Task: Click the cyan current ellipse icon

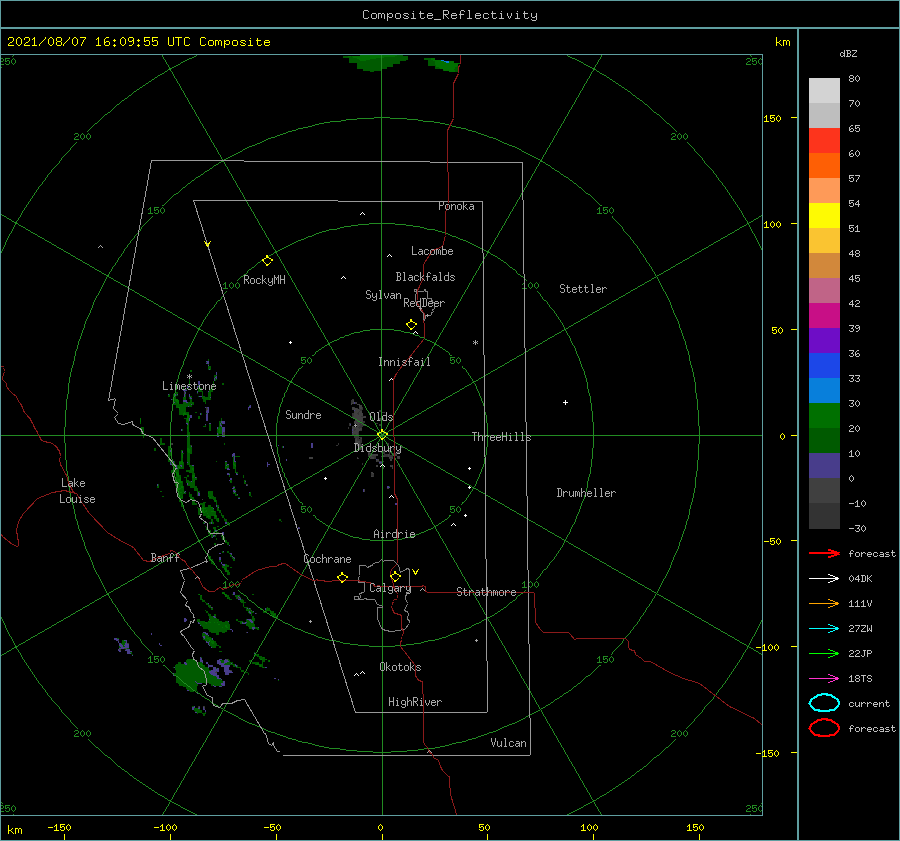Action: click(824, 703)
